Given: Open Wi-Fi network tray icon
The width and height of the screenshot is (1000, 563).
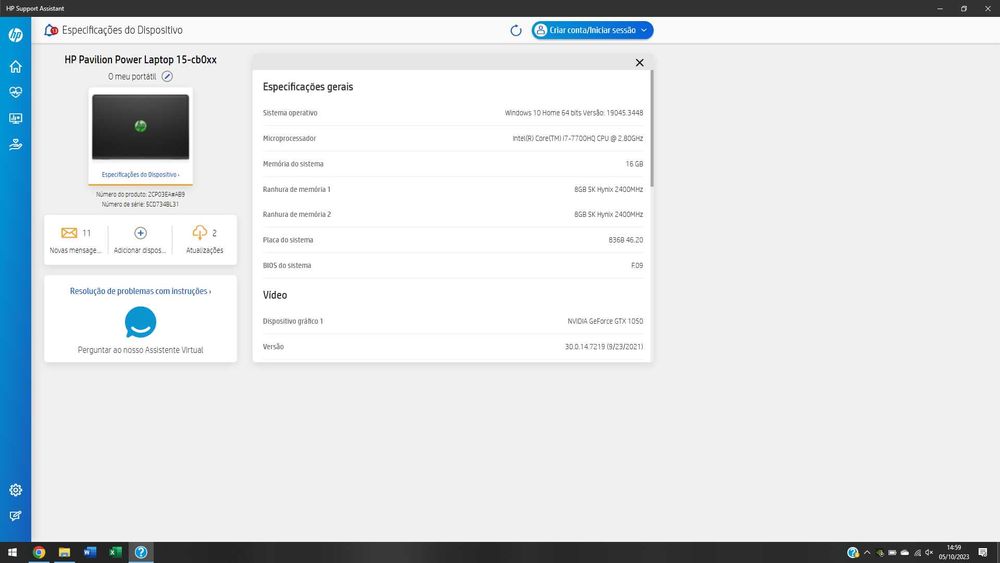Looking at the screenshot, I should coord(917,553).
